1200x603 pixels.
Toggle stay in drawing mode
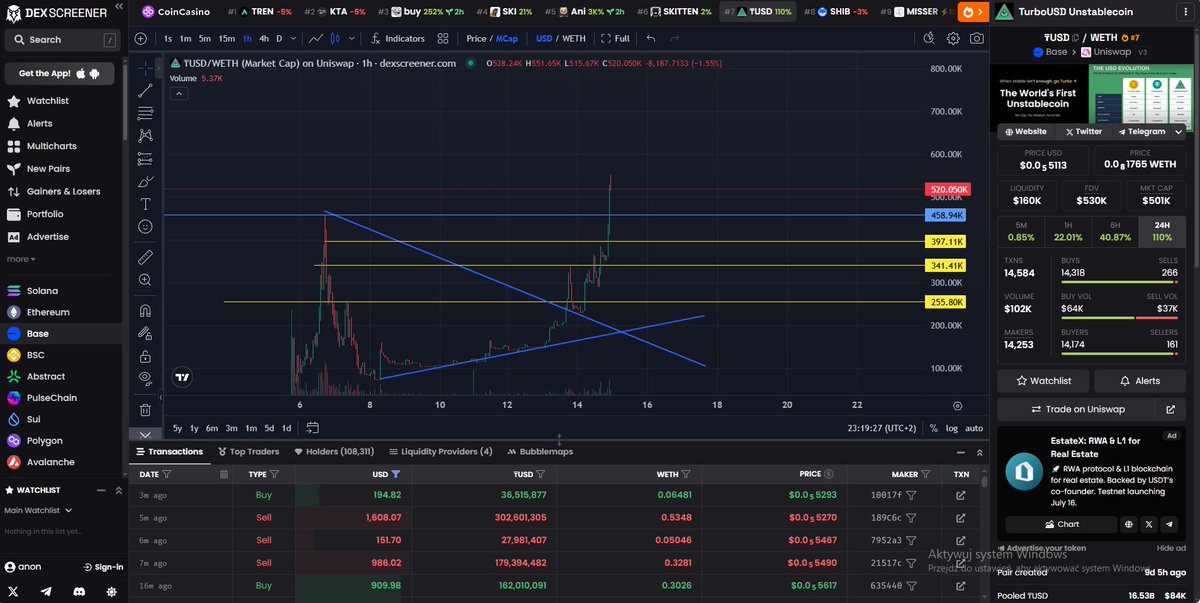146,333
